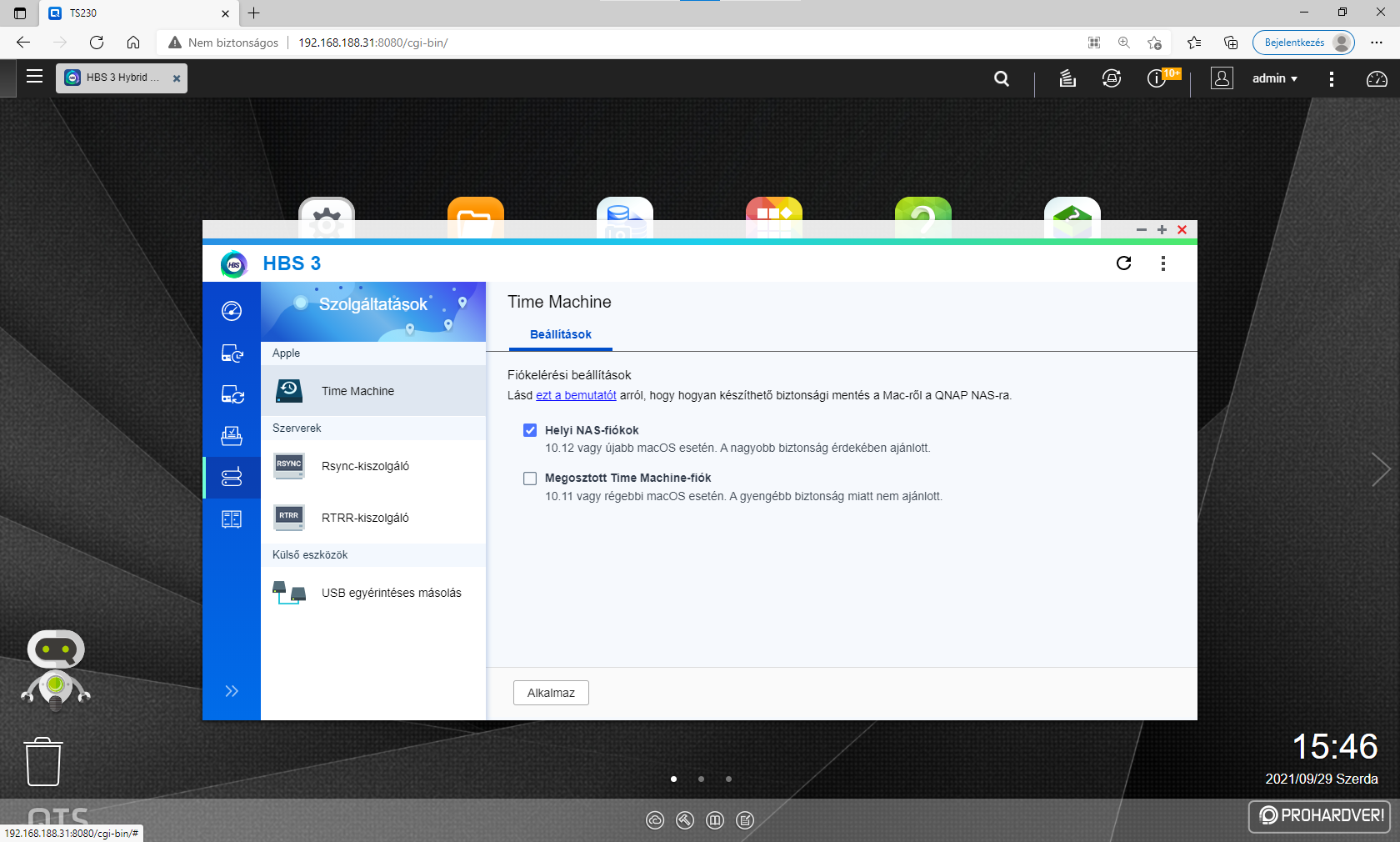The width and height of the screenshot is (1400, 842).
Task: Go to next desktop page arrow
Action: click(1381, 469)
